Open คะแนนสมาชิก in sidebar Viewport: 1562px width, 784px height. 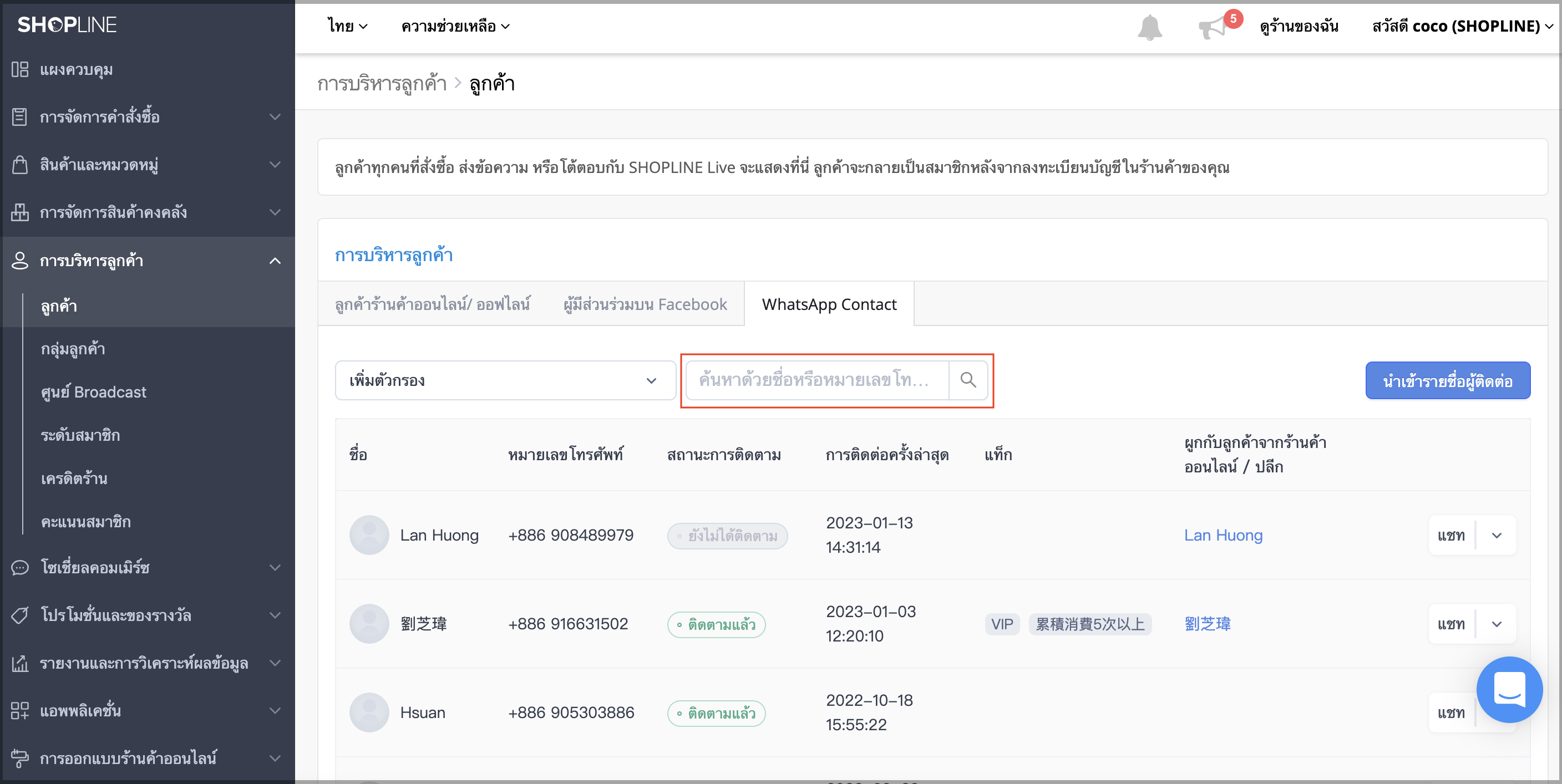[x=85, y=522]
